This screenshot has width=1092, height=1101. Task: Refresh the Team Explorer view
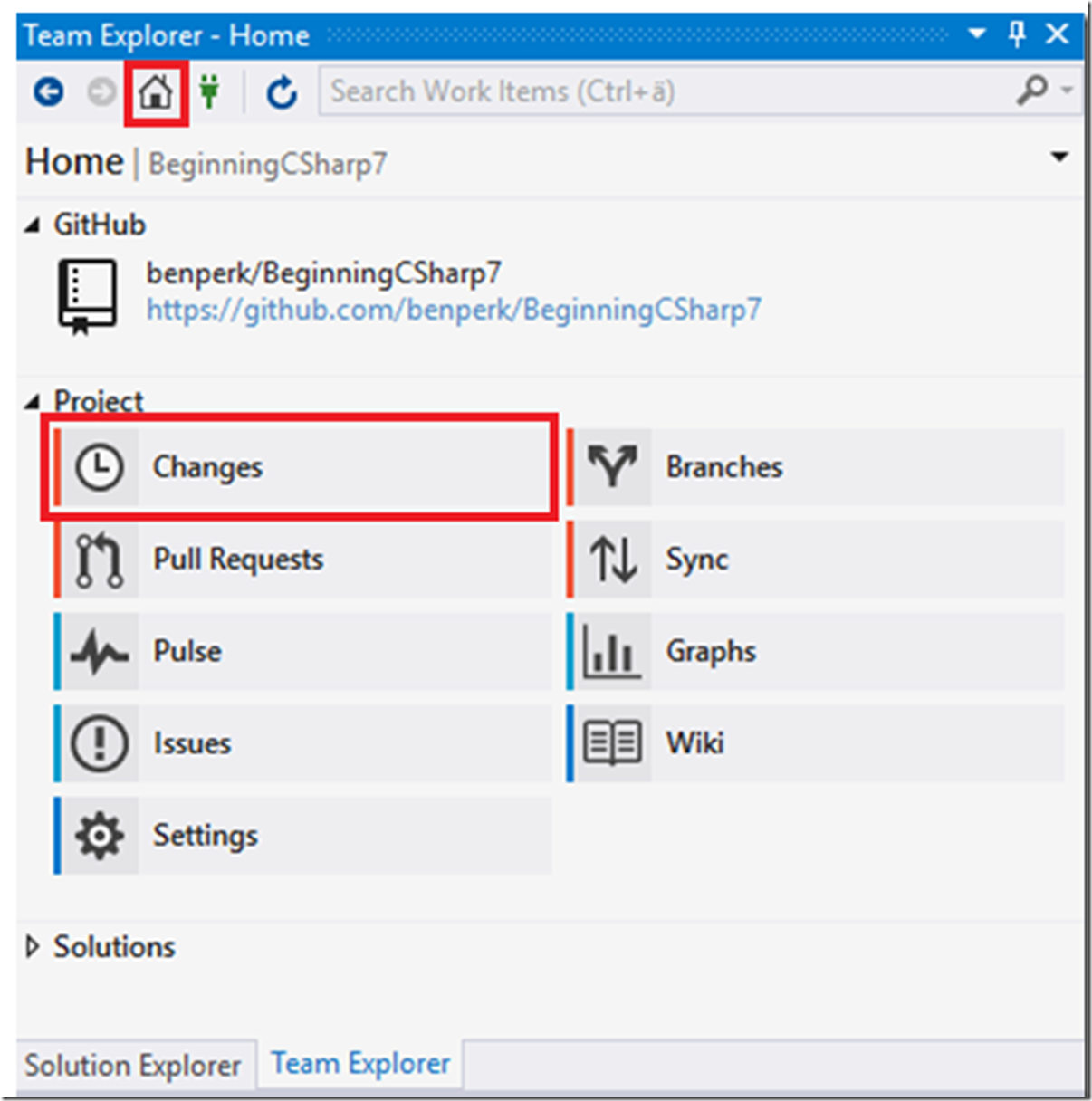click(x=282, y=91)
